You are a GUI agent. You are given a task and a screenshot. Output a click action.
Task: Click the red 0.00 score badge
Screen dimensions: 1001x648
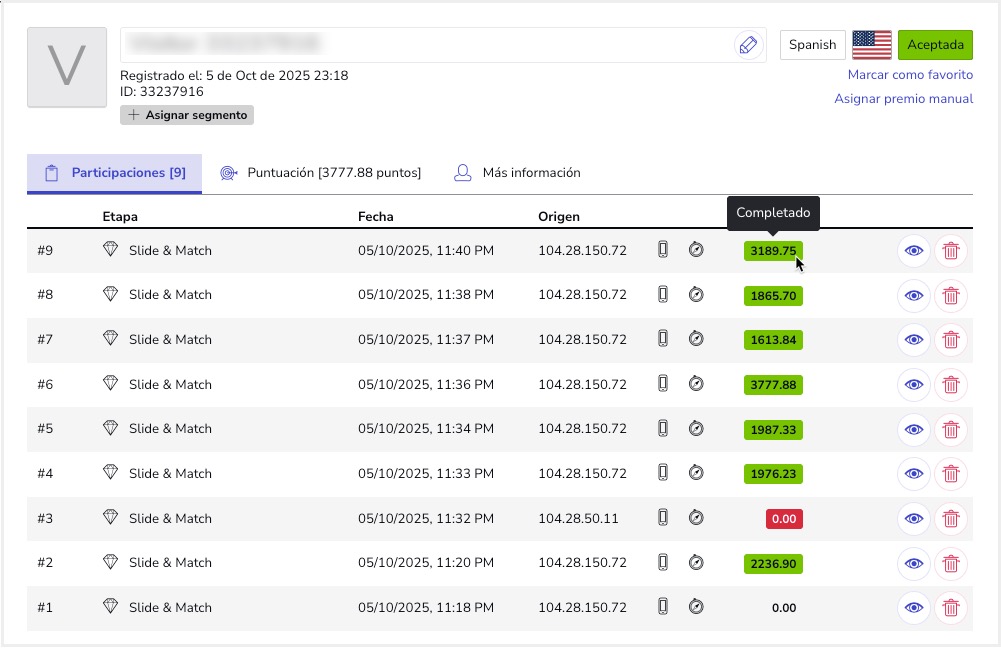tap(784, 519)
